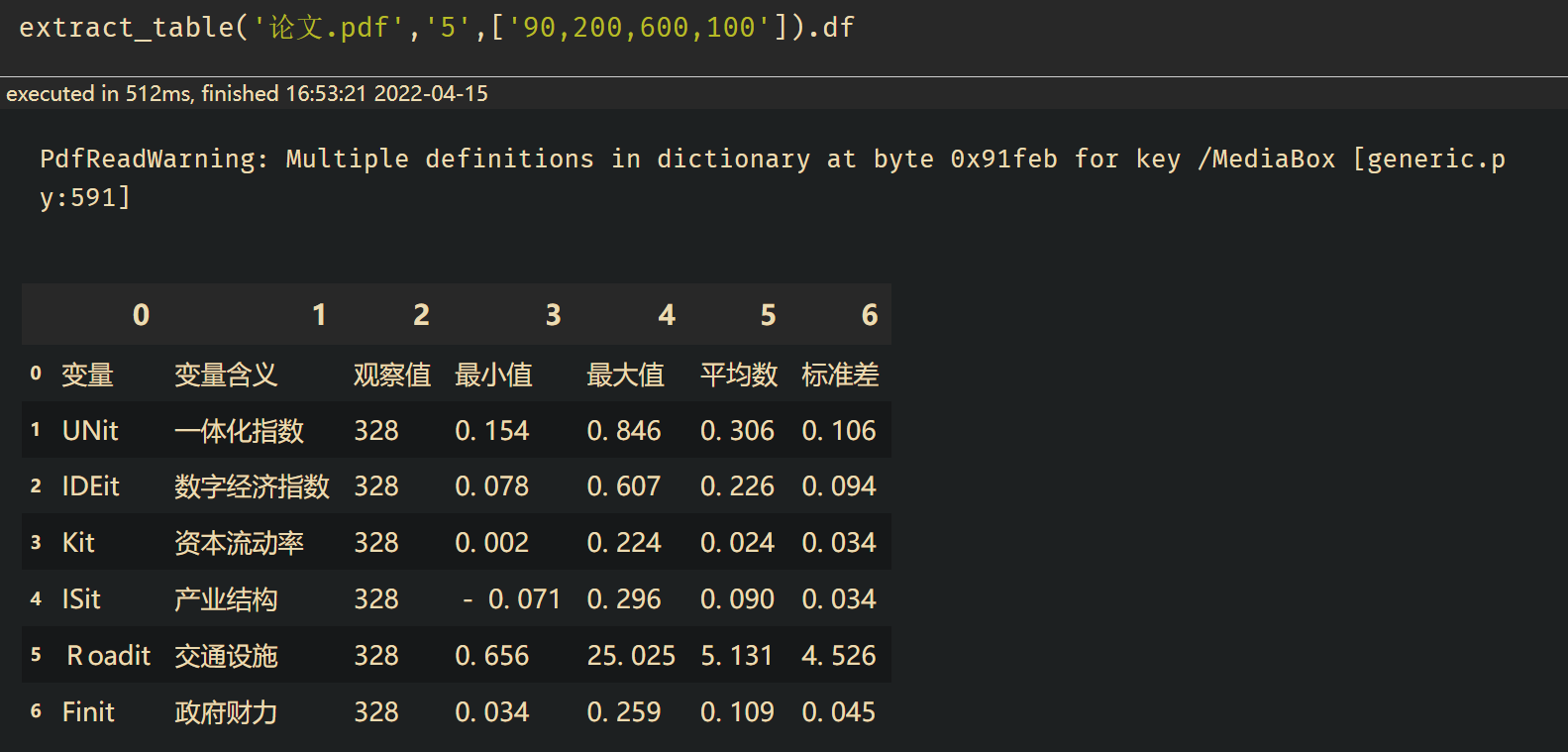Click column header 6

click(x=870, y=315)
